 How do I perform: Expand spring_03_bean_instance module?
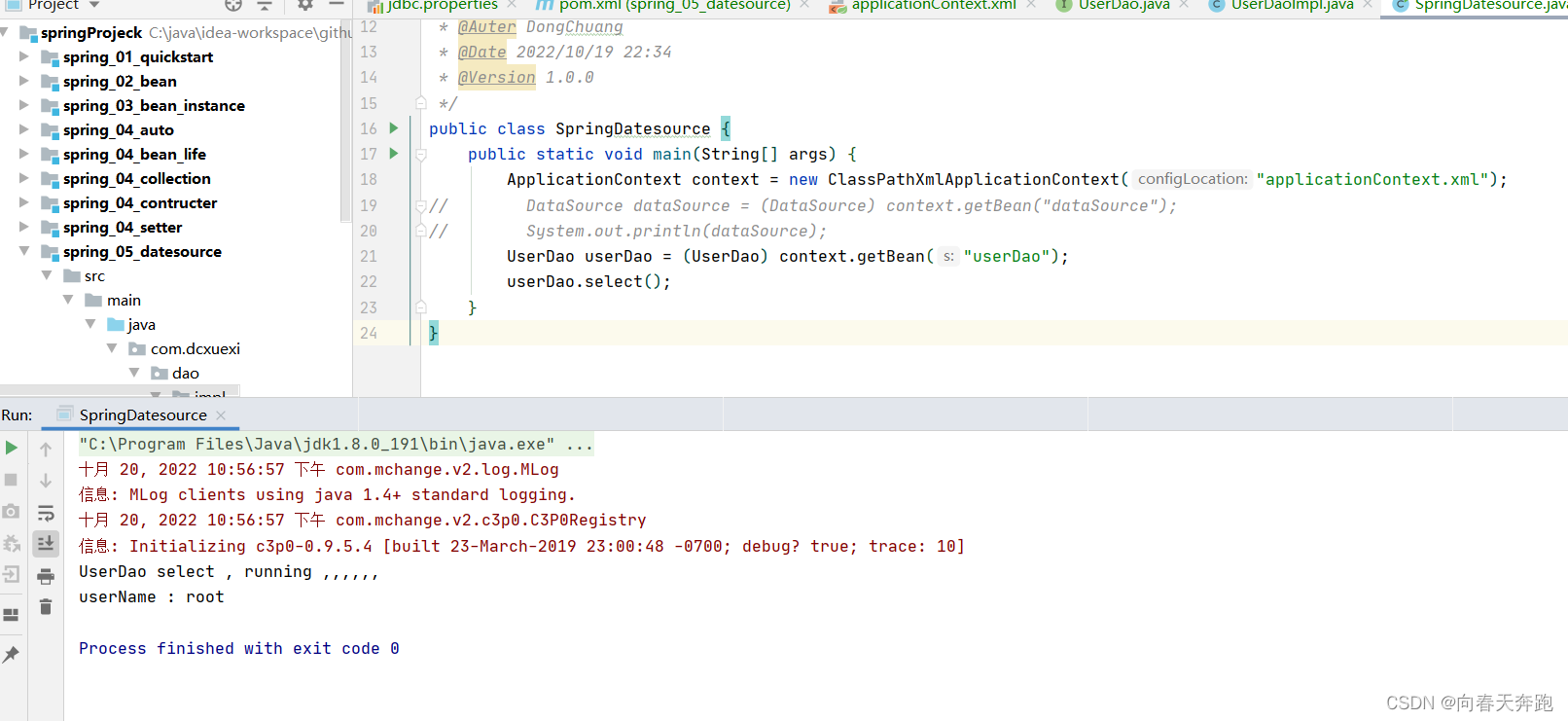(x=24, y=105)
